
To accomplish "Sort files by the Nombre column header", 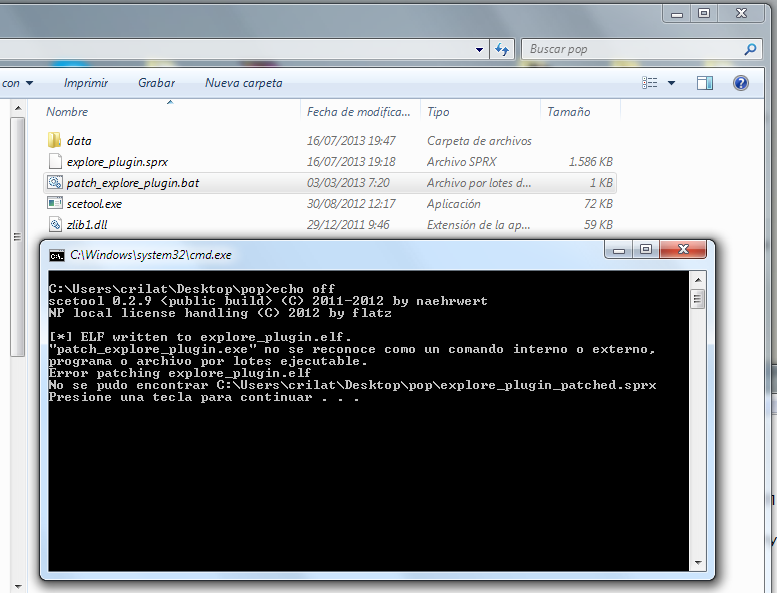I will click(x=67, y=112).
